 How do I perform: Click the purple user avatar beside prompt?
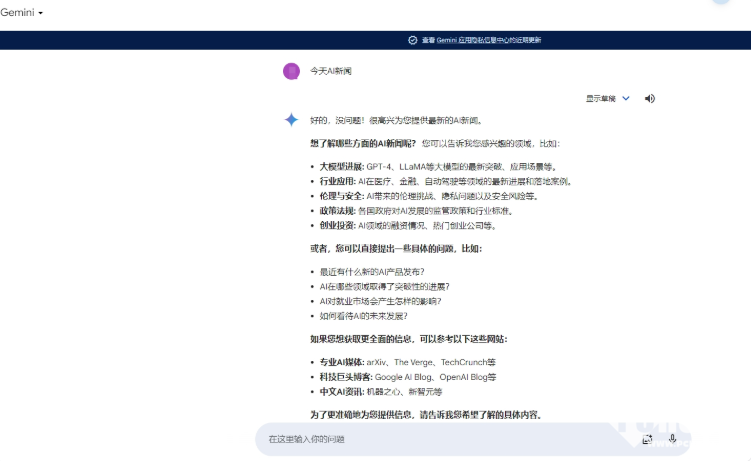click(x=291, y=71)
